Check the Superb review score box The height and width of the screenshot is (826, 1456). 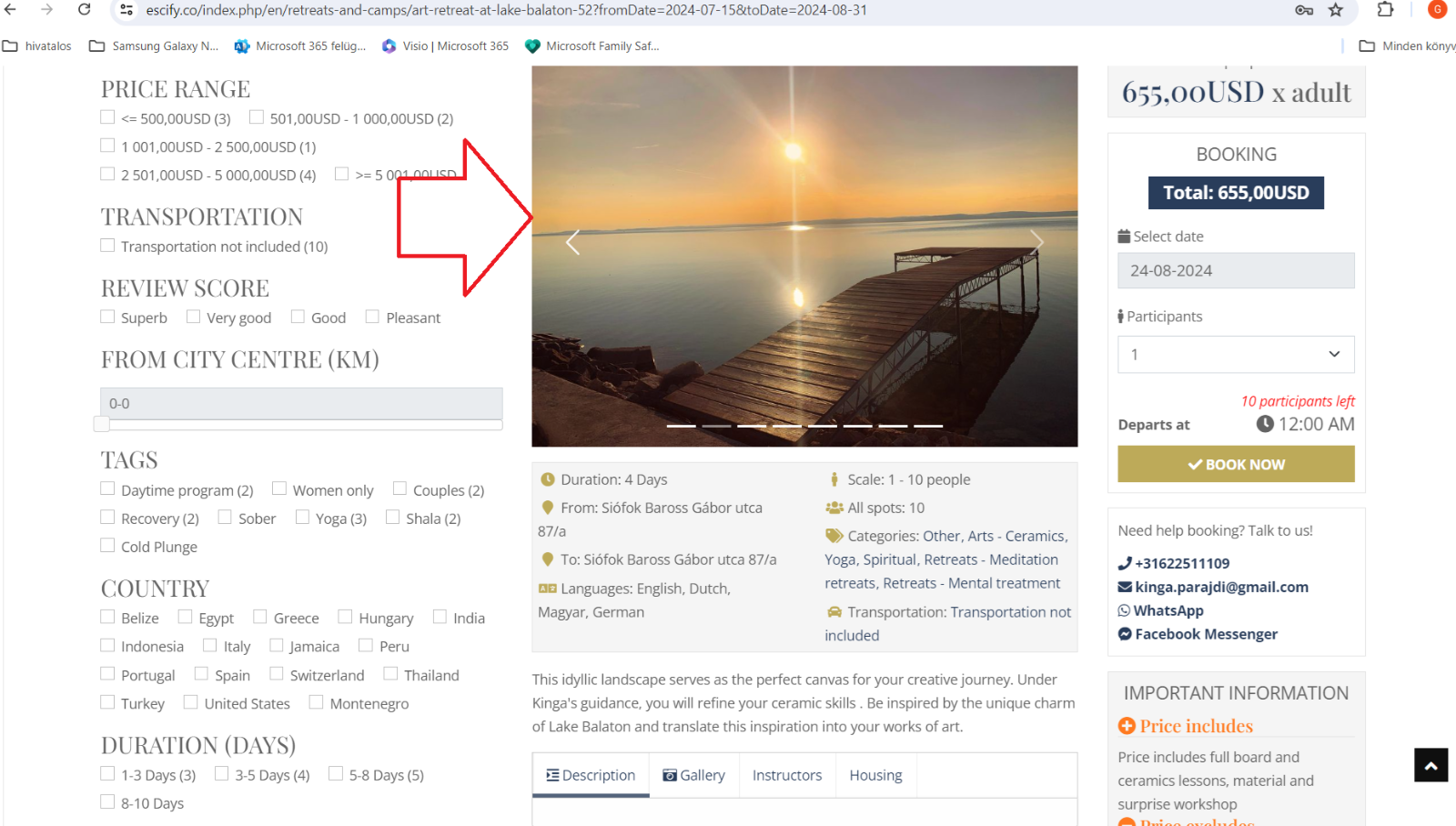point(108,317)
